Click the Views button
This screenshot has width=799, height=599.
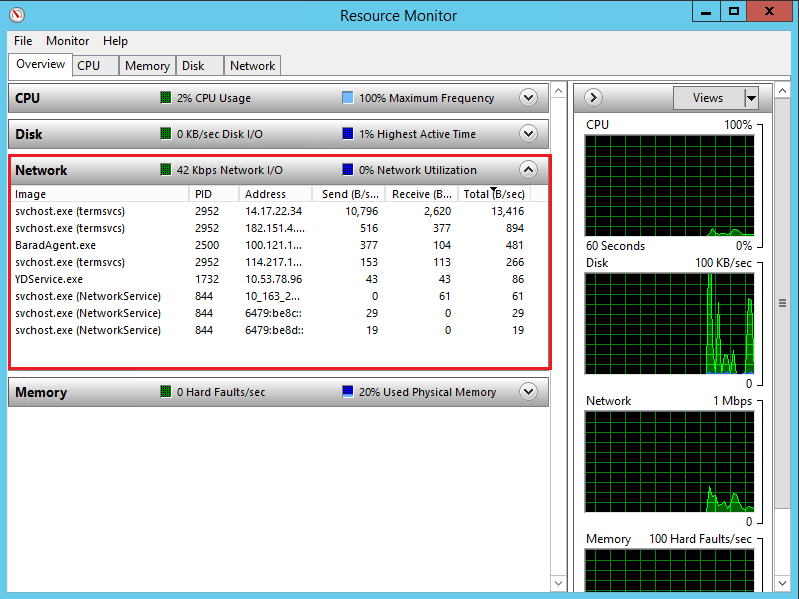707,98
